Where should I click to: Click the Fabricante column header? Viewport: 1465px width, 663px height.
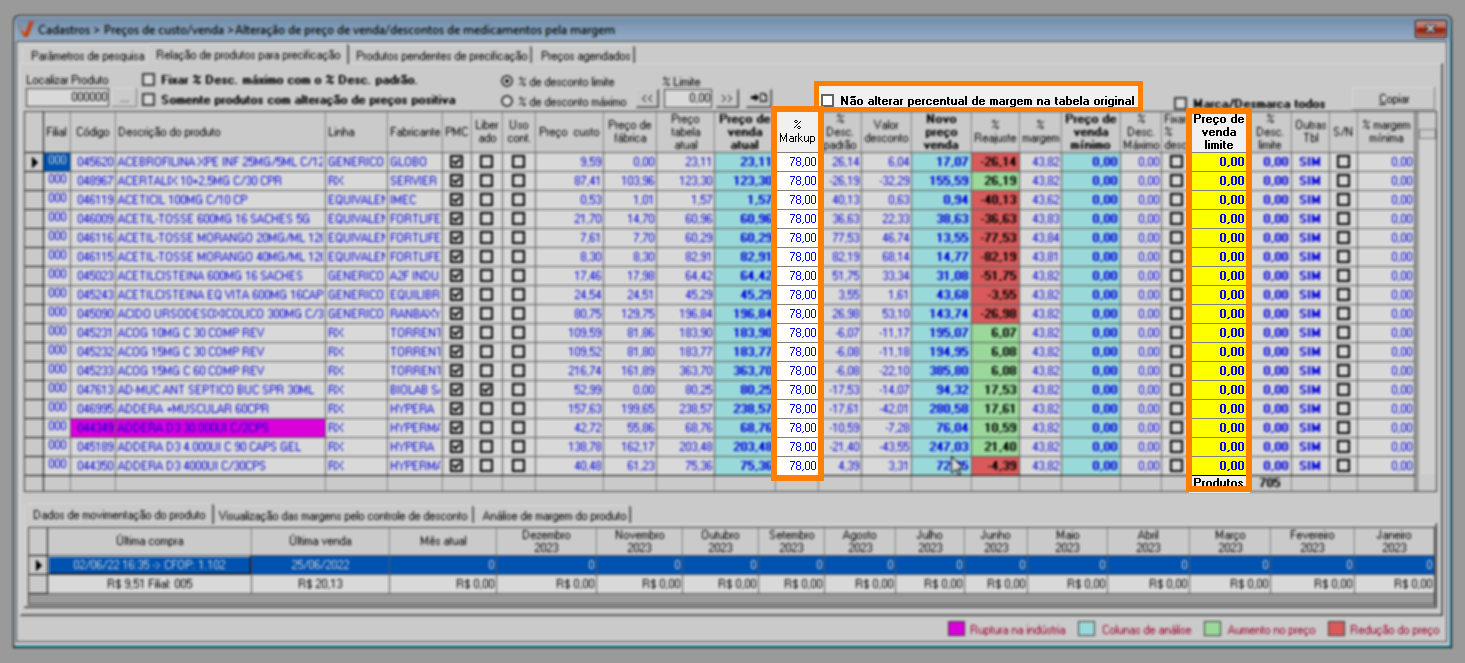point(415,132)
